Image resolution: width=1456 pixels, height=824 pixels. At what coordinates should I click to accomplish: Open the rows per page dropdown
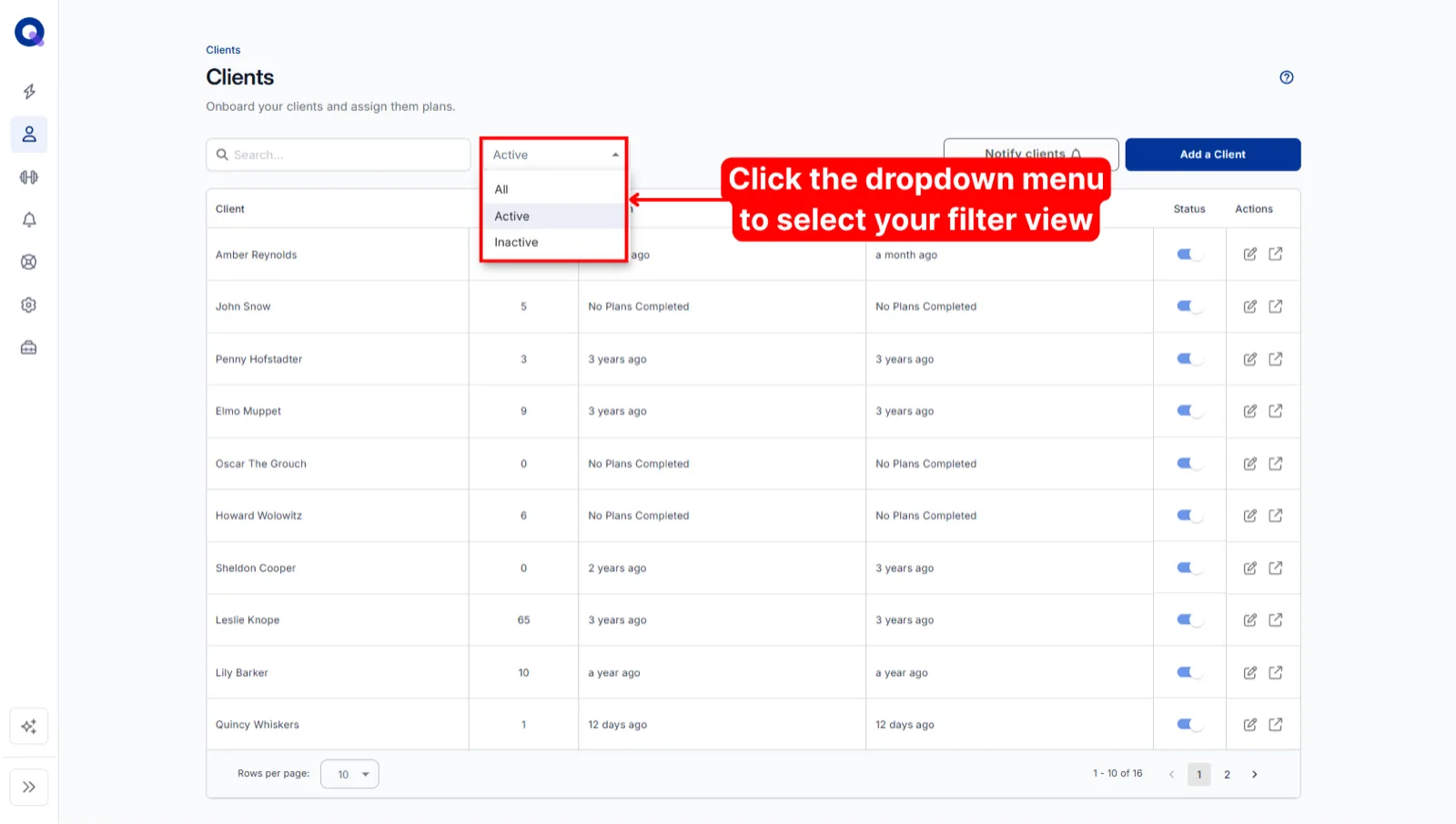tap(349, 775)
